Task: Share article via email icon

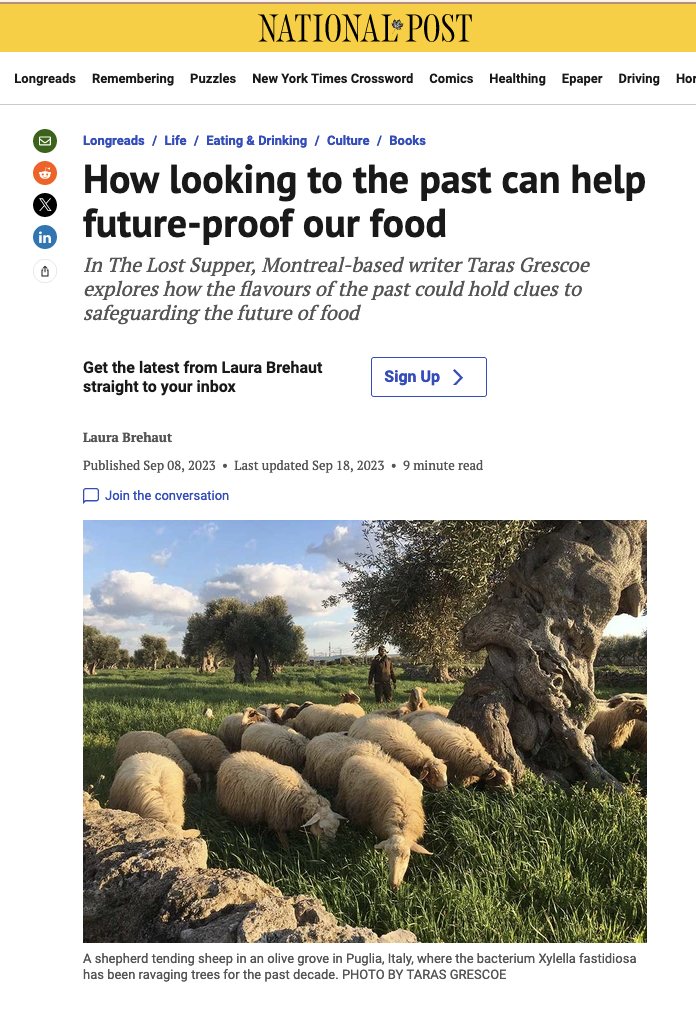Action: (45, 140)
